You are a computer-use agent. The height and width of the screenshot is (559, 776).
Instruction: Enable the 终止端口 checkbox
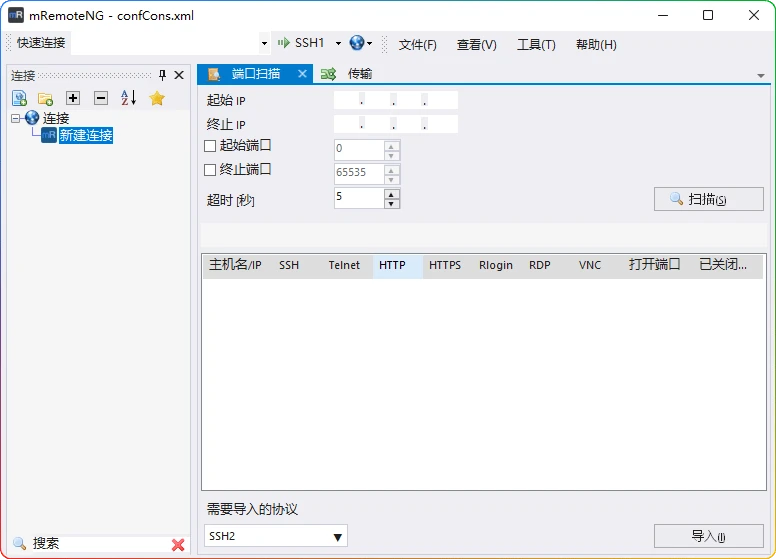tap(210, 170)
